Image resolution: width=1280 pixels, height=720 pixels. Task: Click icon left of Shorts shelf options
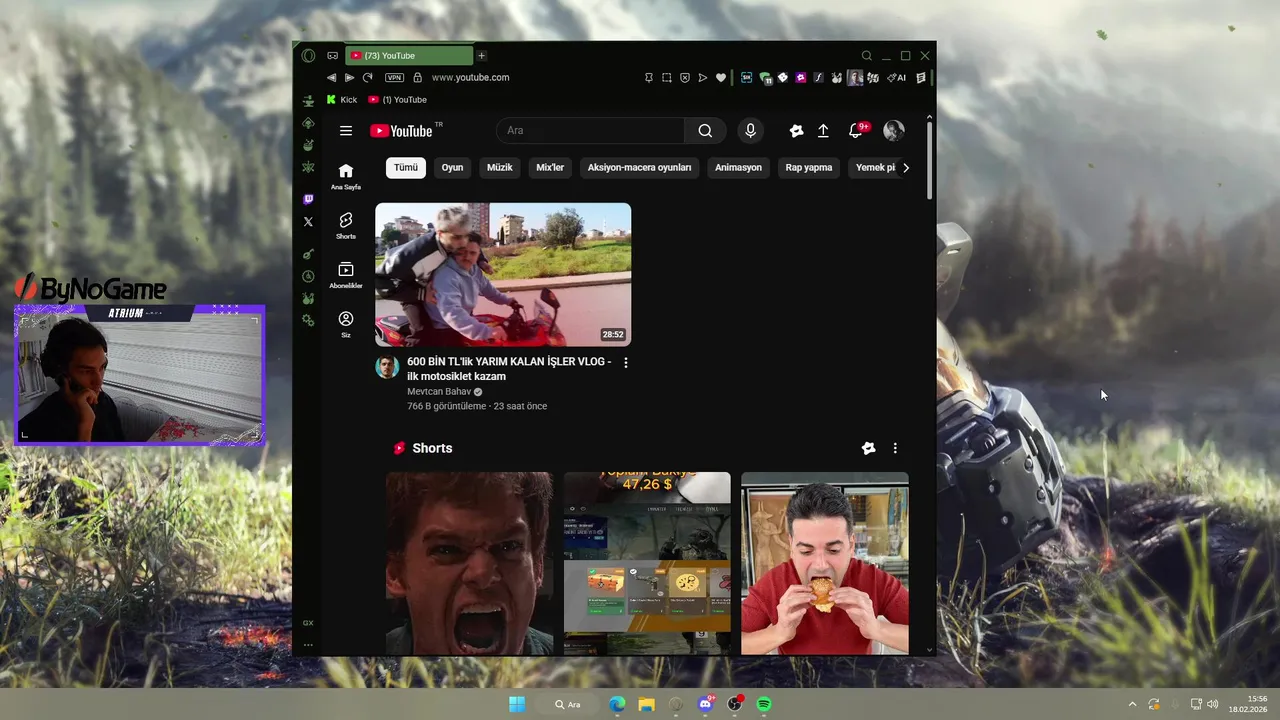click(x=868, y=449)
